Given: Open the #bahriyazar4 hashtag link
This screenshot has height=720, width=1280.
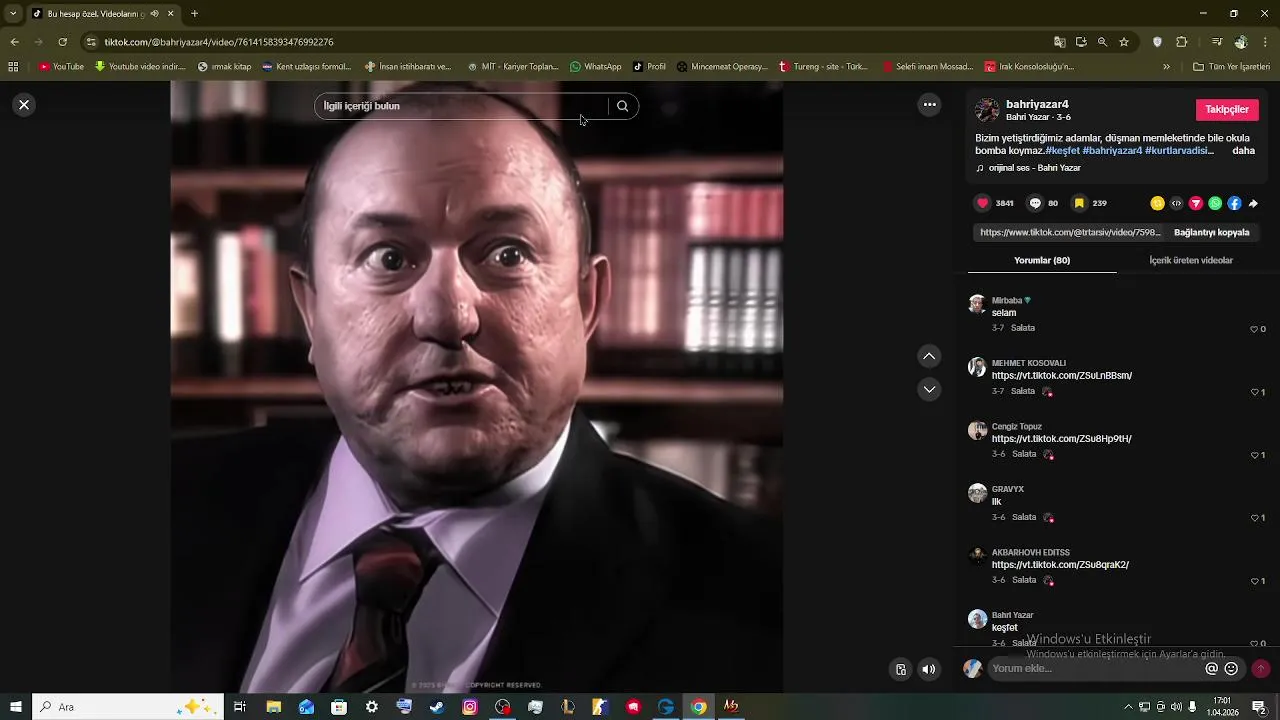Looking at the screenshot, I should click(1112, 151).
